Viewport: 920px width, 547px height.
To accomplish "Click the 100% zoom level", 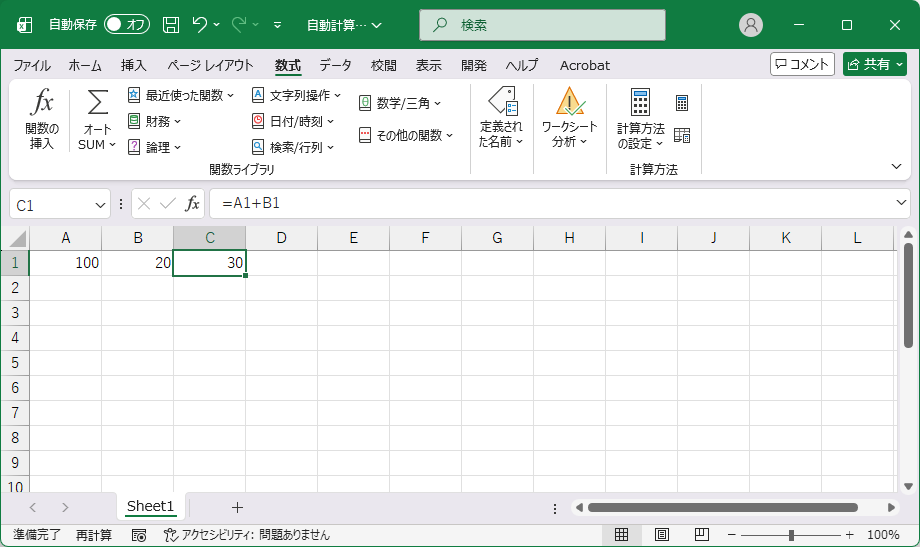I will (883, 535).
